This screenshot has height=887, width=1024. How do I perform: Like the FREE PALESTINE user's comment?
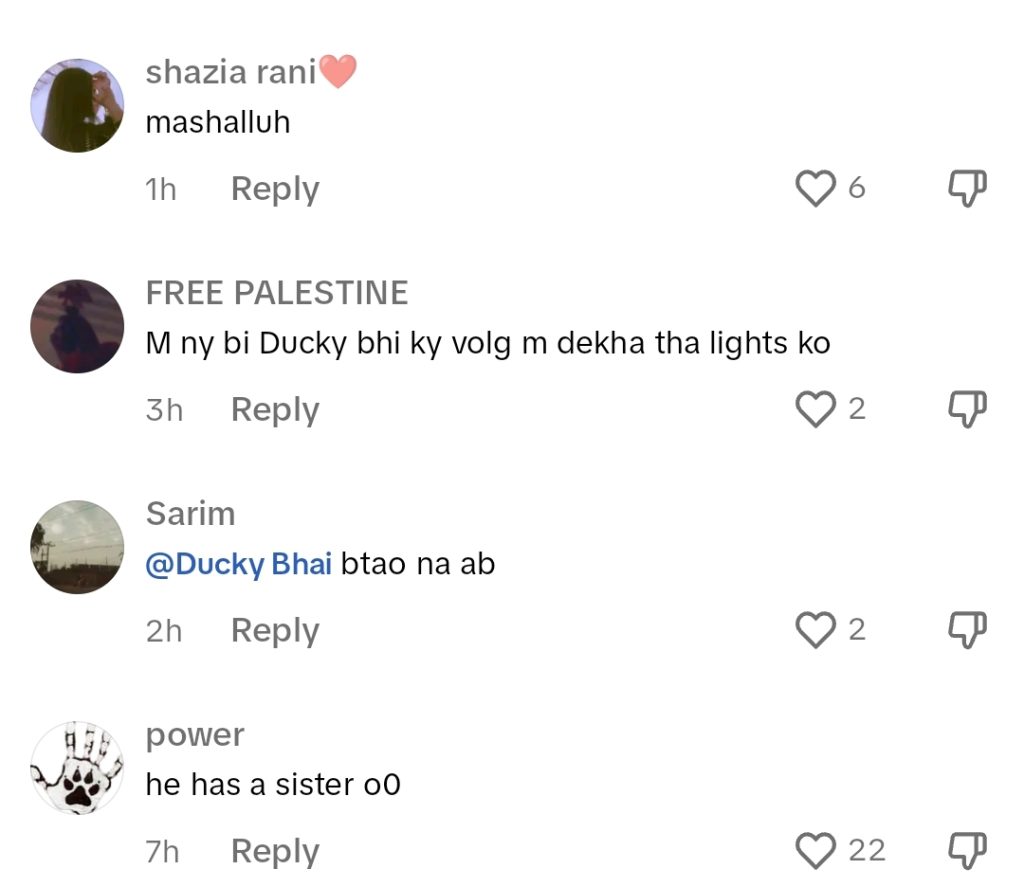pos(815,409)
